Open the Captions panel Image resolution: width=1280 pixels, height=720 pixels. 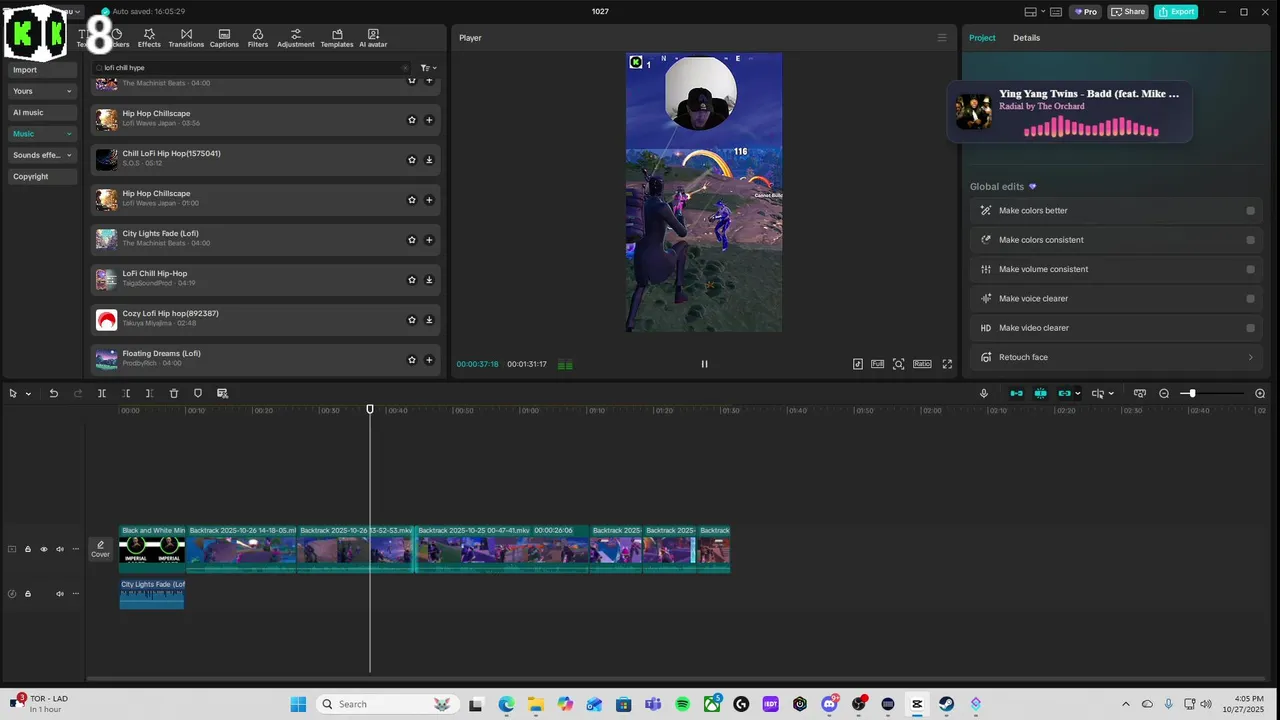pyautogui.click(x=224, y=38)
